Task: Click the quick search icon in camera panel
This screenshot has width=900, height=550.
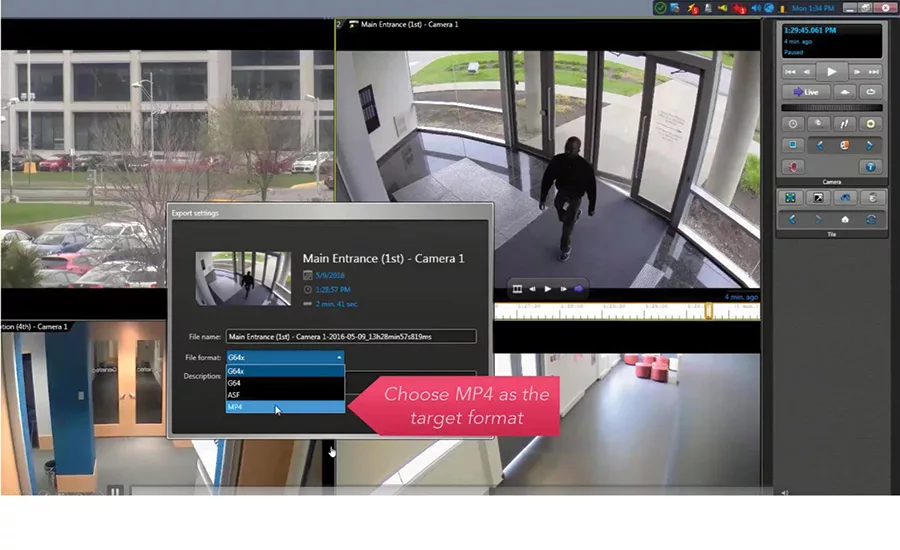Action: click(x=818, y=124)
